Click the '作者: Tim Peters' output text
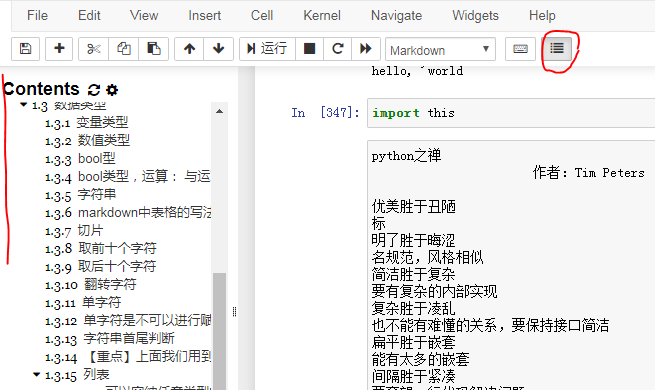 point(589,172)
